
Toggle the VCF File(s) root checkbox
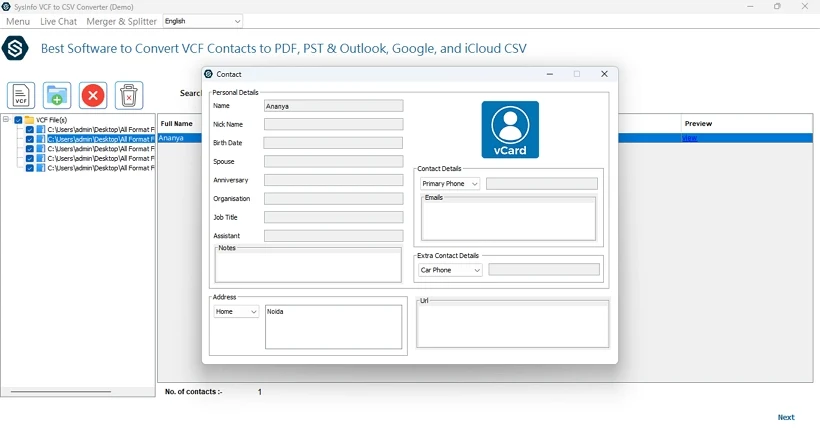pyautogui.click(x=18, y=120)
